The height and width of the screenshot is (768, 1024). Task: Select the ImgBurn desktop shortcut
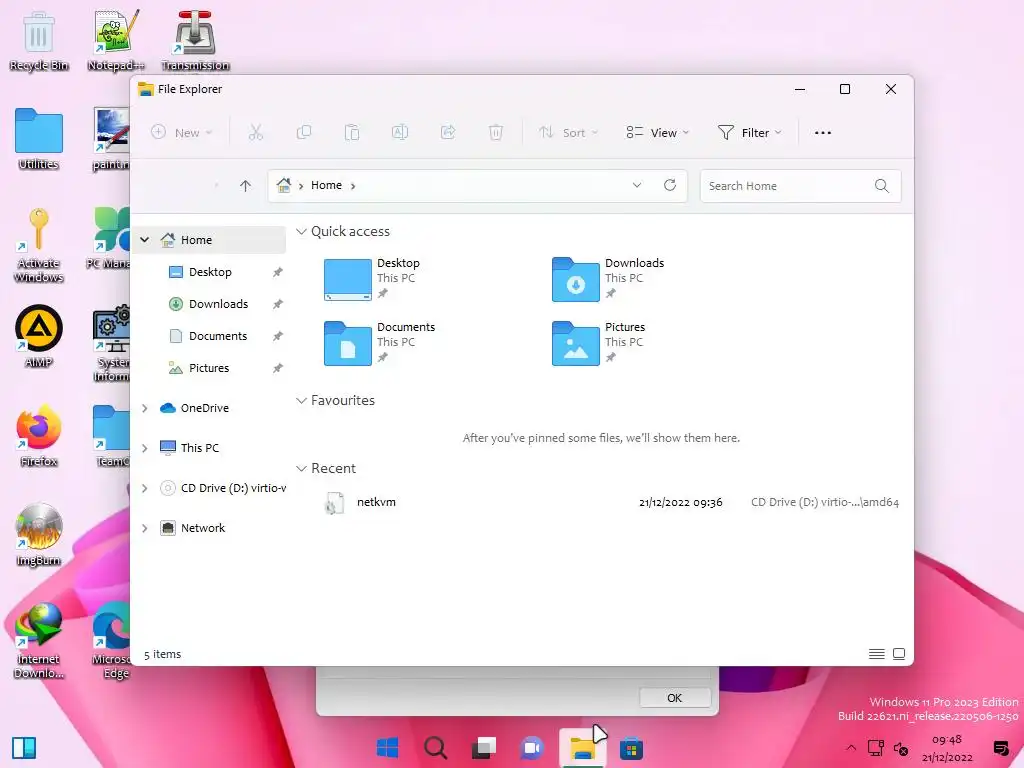(39, 535)
